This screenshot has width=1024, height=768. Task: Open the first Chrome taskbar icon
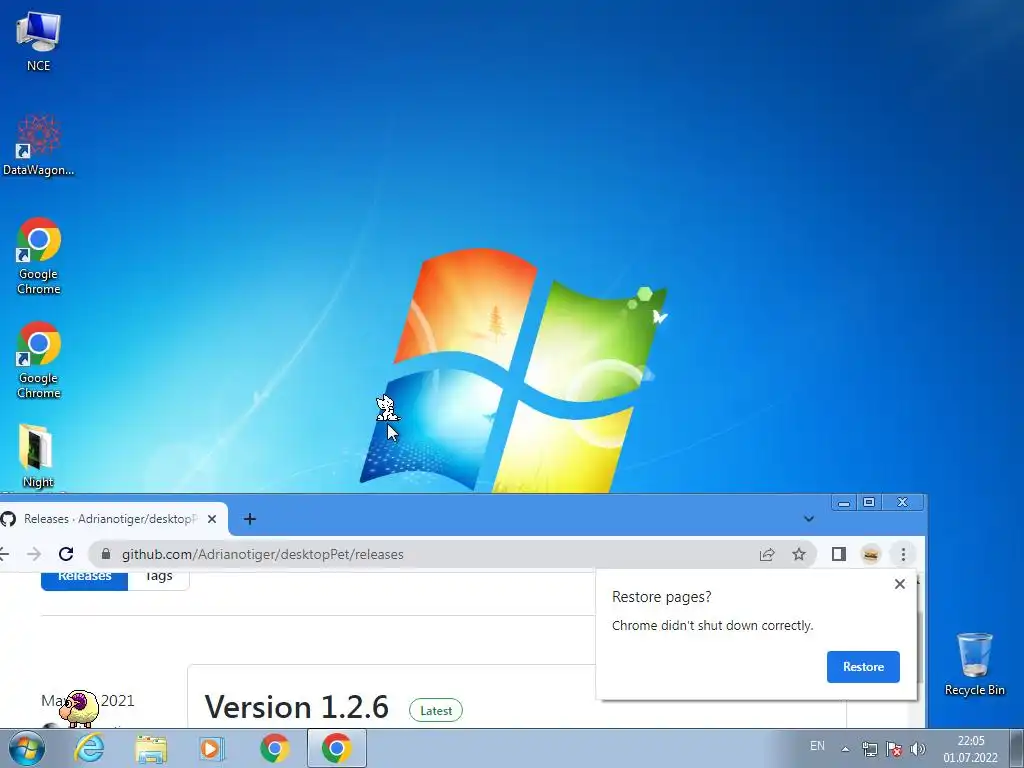[274, 748]
